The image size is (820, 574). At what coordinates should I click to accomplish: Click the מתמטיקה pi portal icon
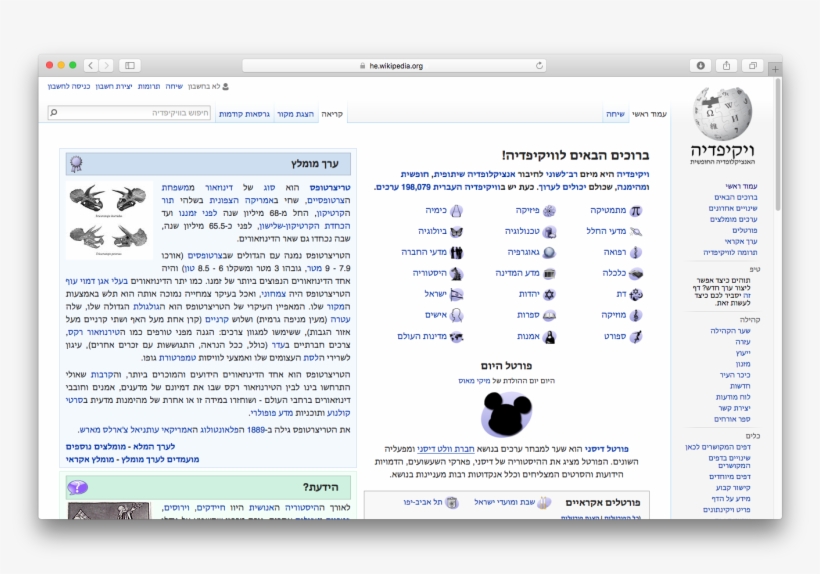[635, 211]
